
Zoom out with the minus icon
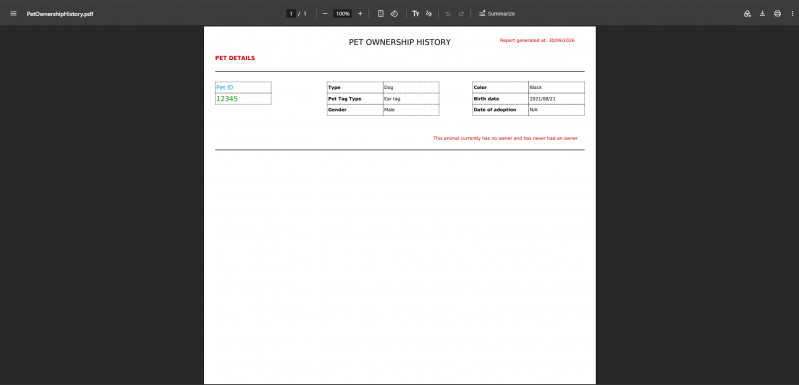[x=325, y=14]
